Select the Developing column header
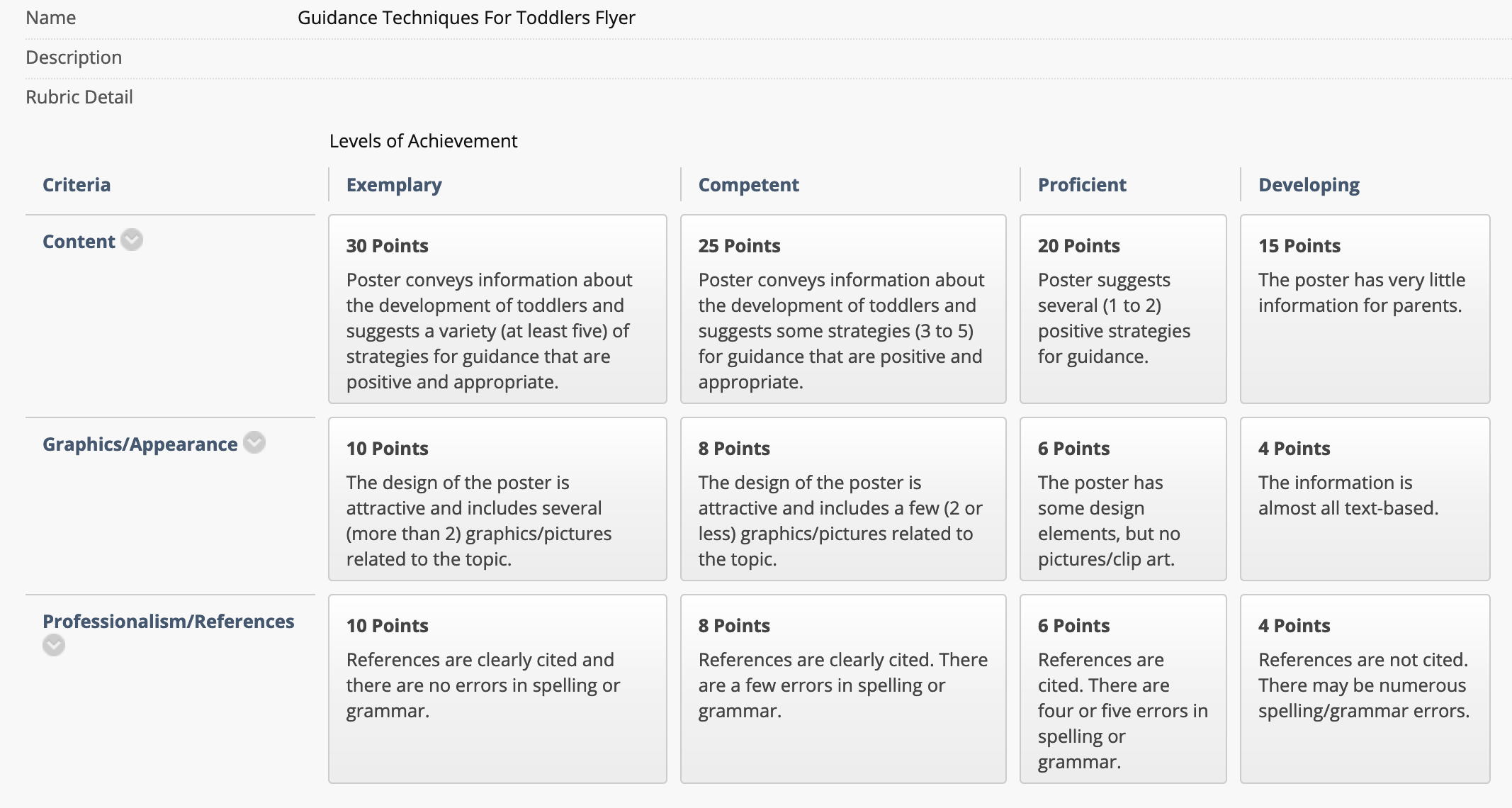 (x=1309, y=185)
